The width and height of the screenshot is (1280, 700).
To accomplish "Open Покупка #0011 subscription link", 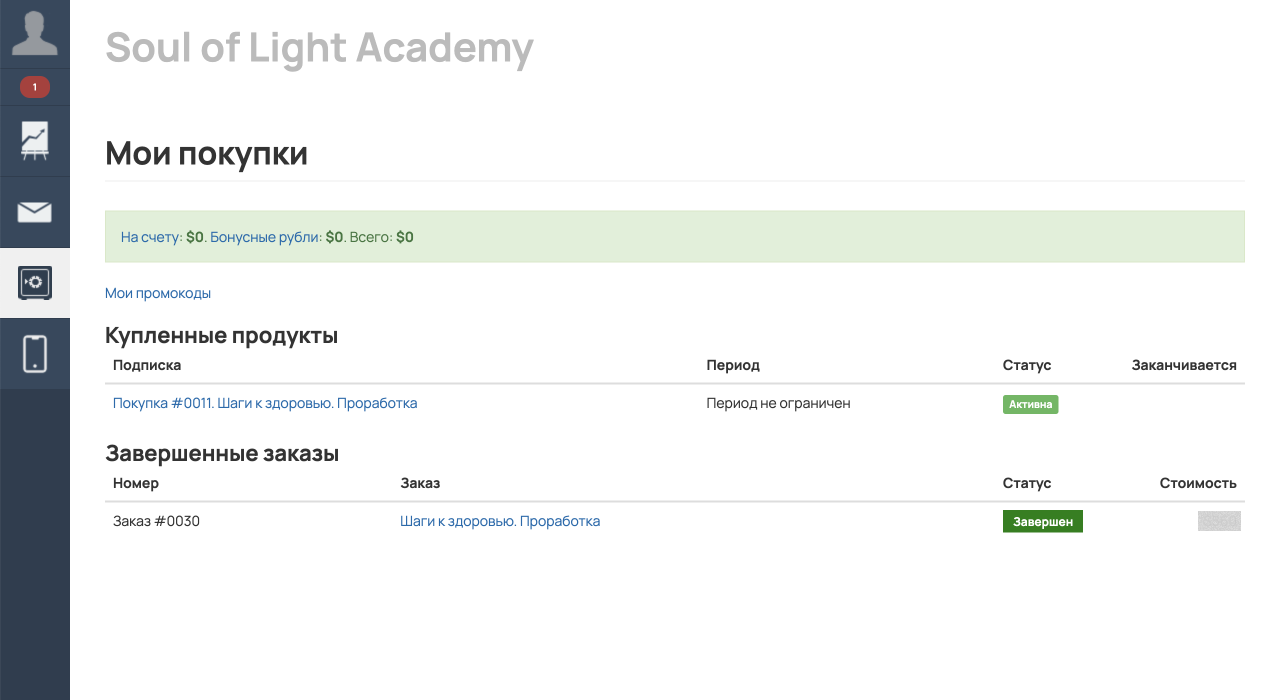I will coord(265,403).
